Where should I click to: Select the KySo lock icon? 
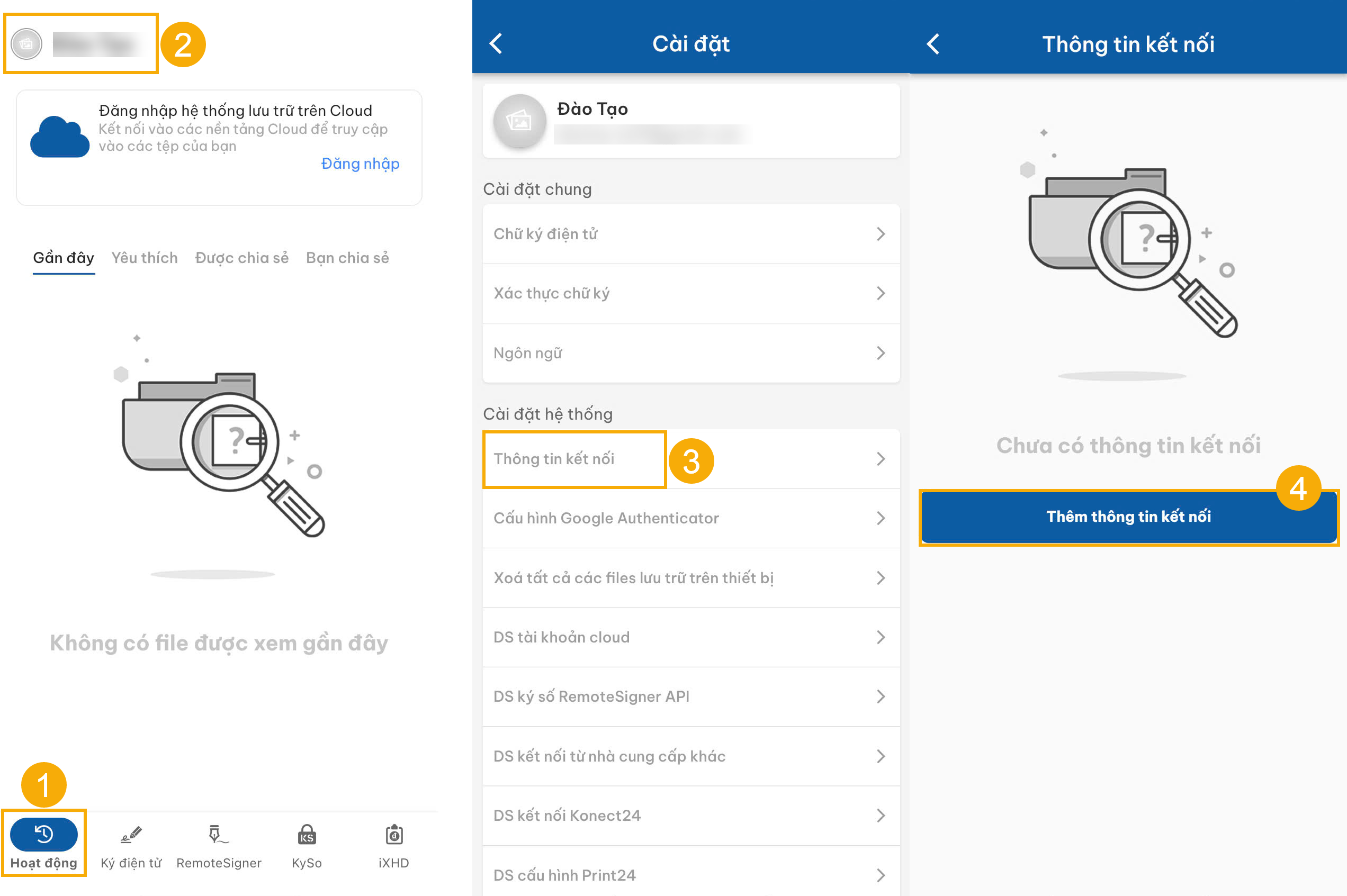[307, 836]
